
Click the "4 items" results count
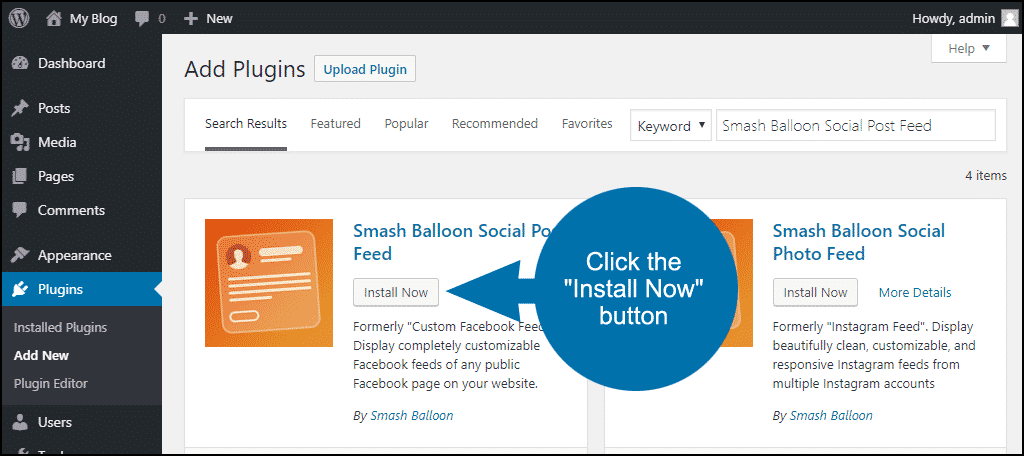click(x=985, y=175)
